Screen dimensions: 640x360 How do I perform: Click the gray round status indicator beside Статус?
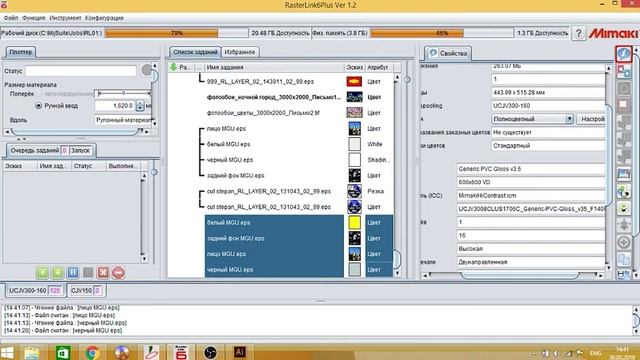146,70
